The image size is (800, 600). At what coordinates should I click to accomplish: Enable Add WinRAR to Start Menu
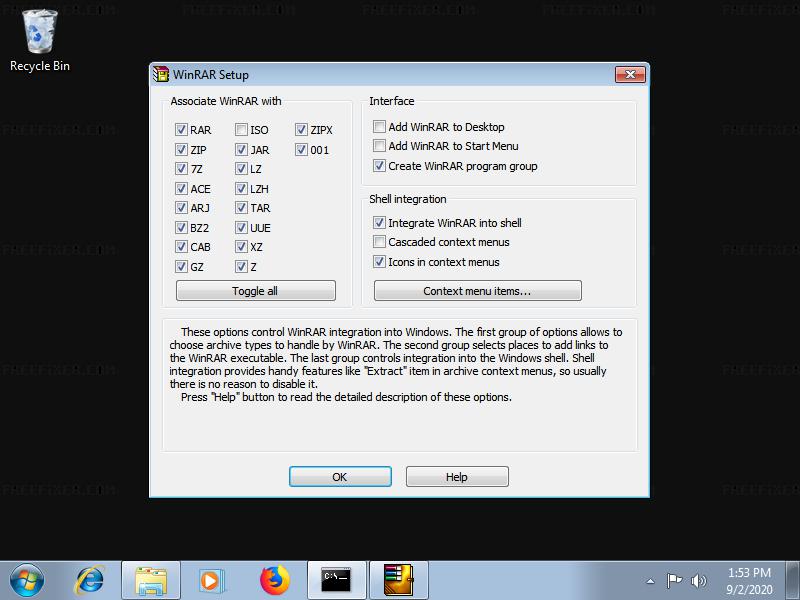(379, 146)
